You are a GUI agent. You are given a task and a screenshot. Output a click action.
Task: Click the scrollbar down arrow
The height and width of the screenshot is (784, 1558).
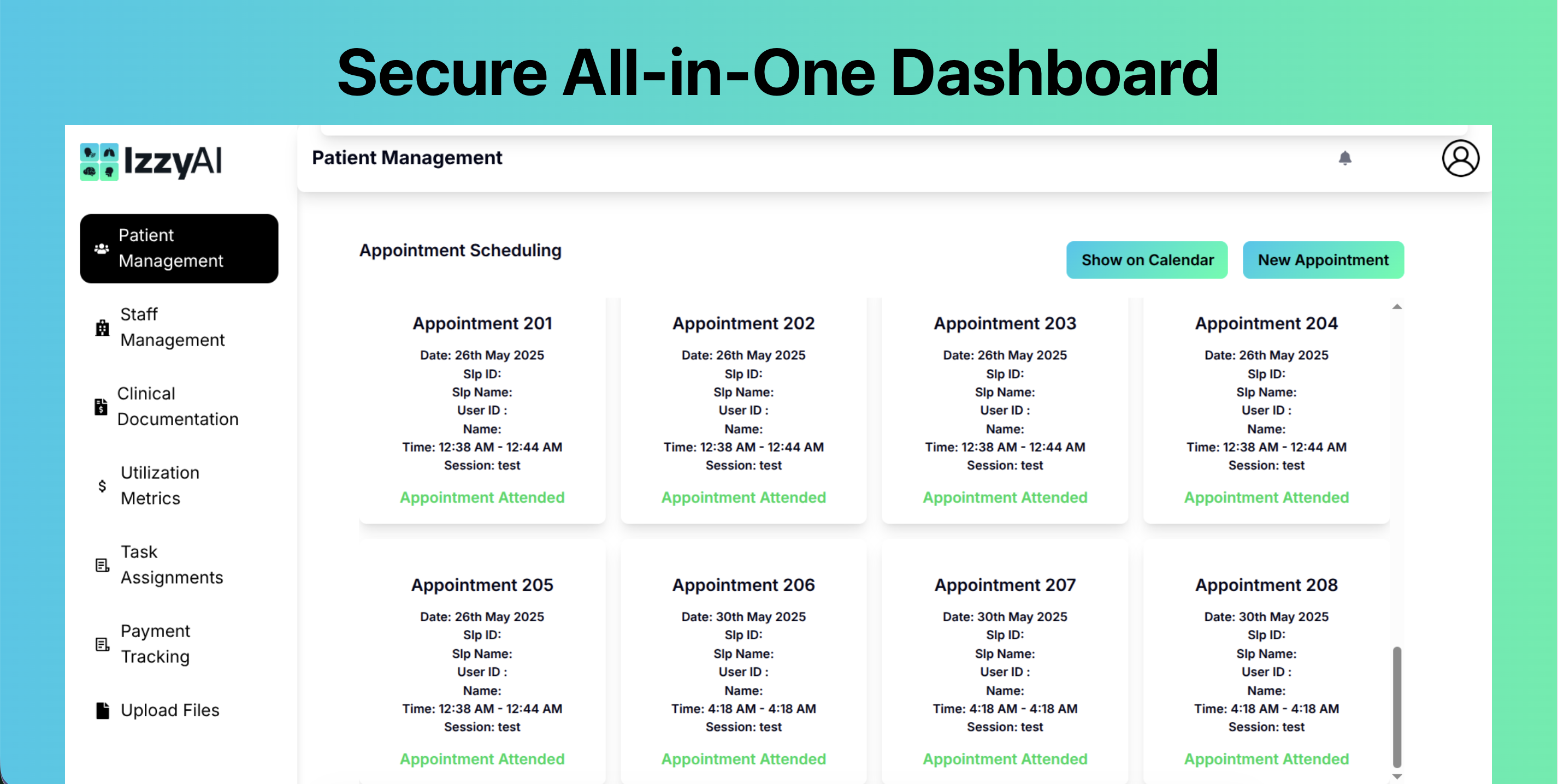[1396, 776]
